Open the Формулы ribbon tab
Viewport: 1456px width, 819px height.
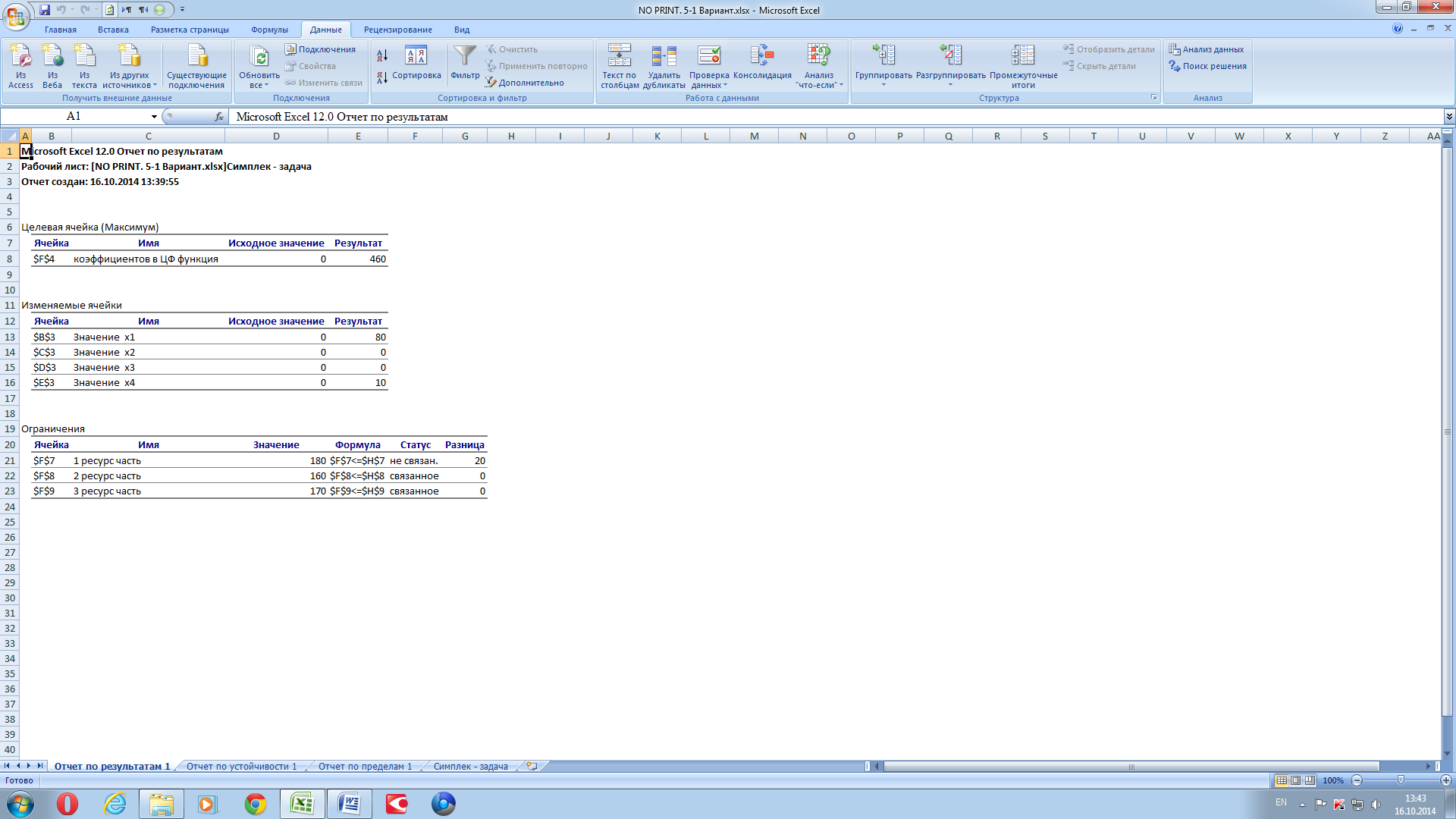pyautogui.click(x=269, y=30)
